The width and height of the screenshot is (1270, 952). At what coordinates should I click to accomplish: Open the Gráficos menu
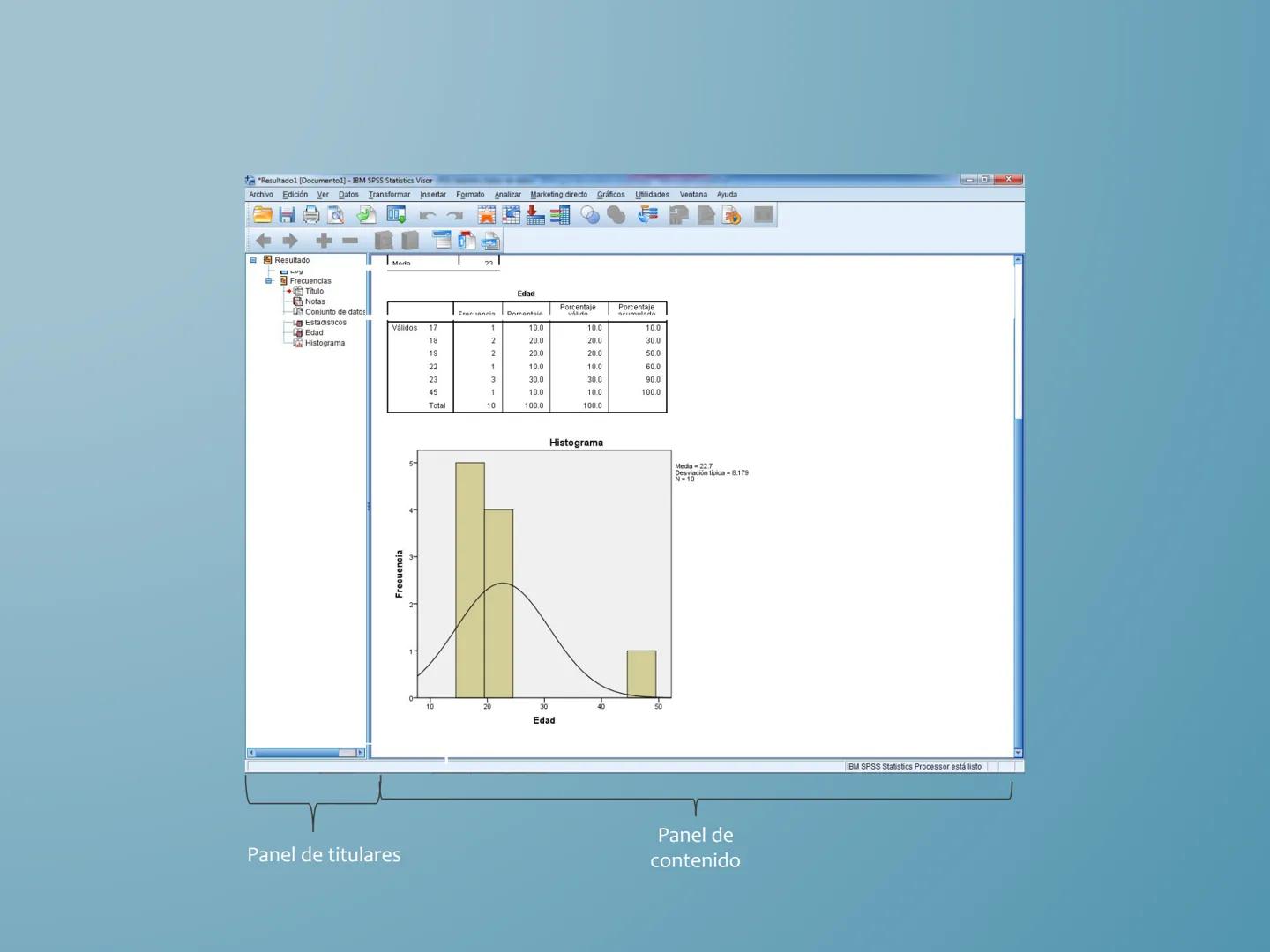[x=609, y=194]
